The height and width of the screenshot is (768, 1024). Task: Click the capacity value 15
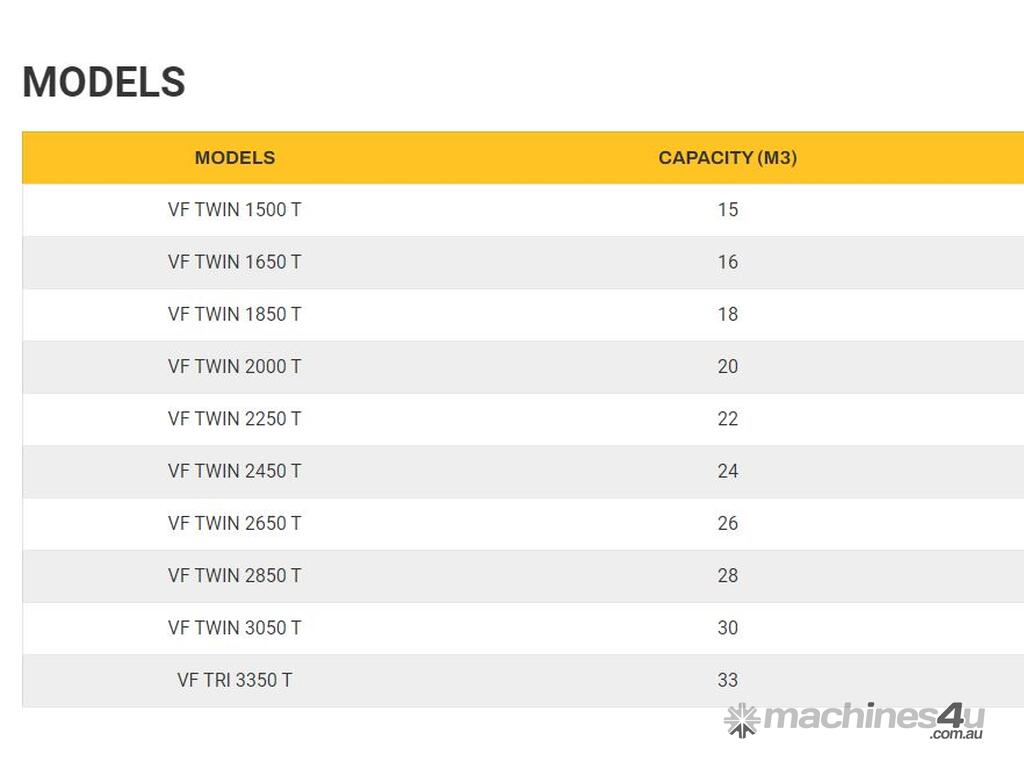pyautogui.click(x=727, y=210)
